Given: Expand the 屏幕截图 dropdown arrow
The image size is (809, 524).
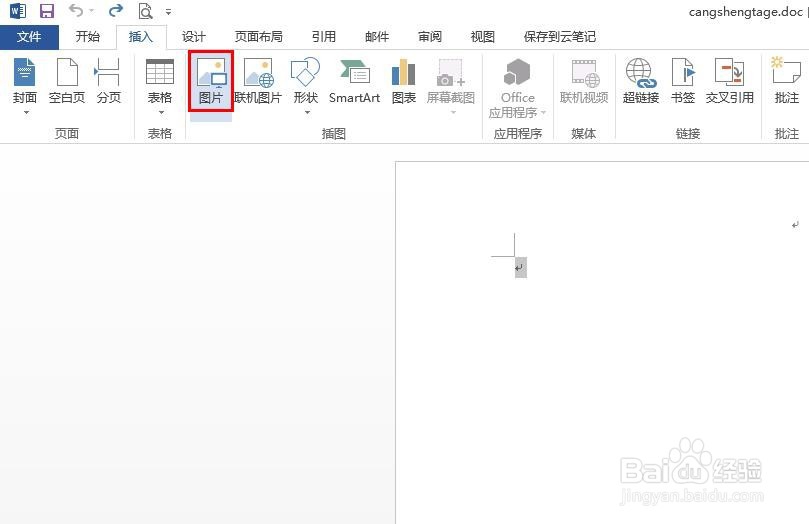Looking at the screenshot, I should point(453,112).
